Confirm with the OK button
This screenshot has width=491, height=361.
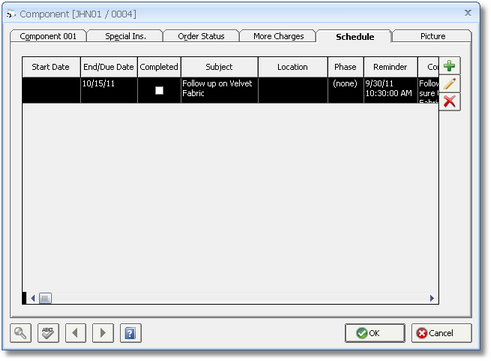[375, 333]
